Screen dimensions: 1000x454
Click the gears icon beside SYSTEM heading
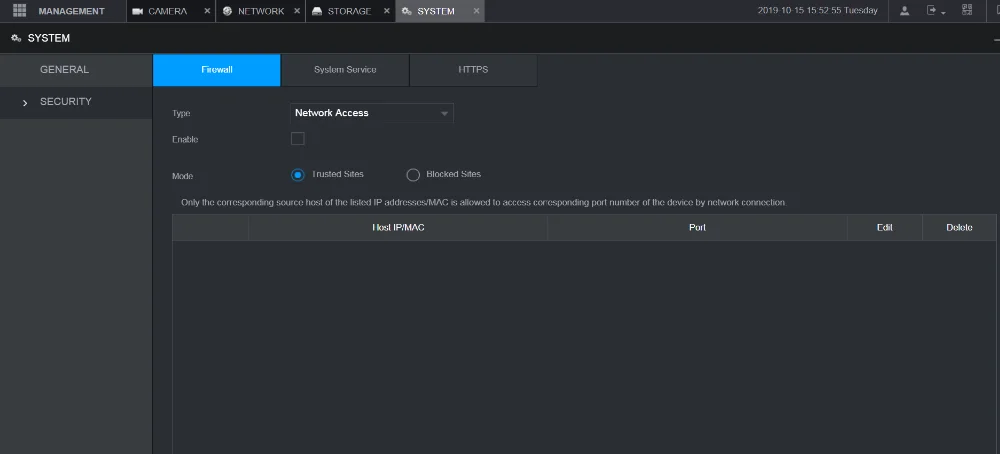(17, 38)
